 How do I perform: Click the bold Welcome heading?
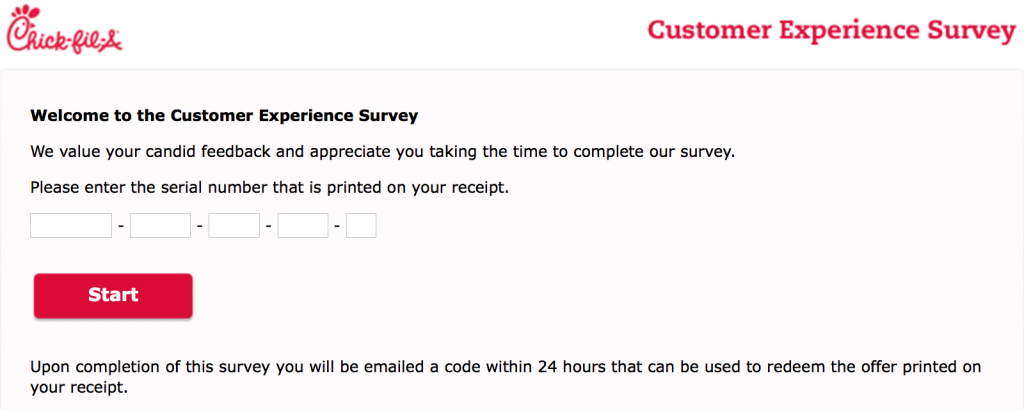[x=224, y=116]
